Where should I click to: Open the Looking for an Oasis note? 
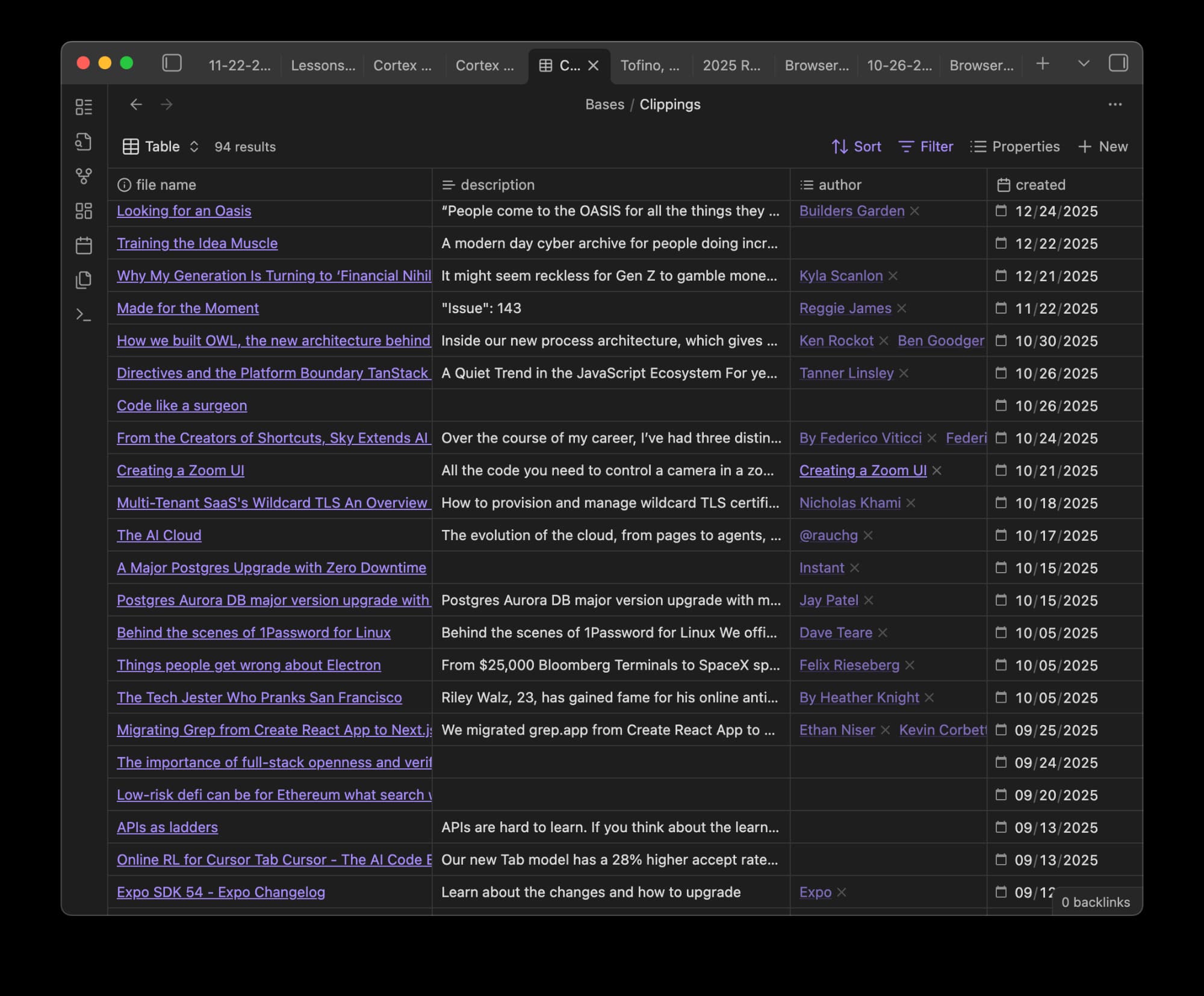[184, 211]
